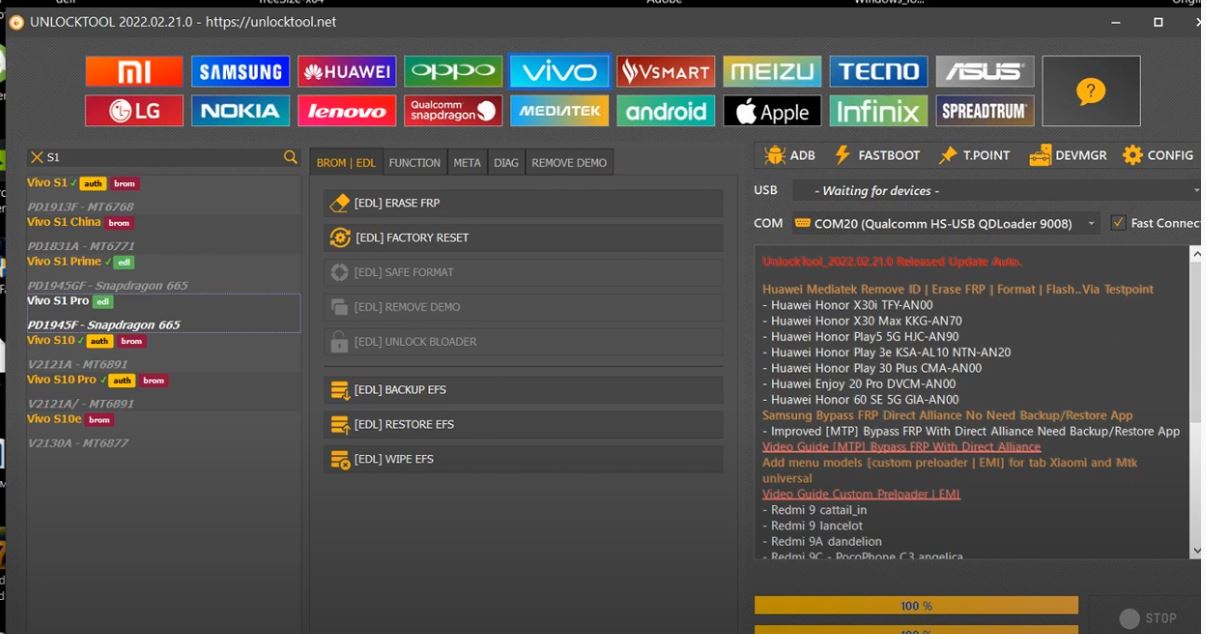The image size is (1206, 634).
Task: Open the ADB bug tool
Action: [x=790, y=155]
